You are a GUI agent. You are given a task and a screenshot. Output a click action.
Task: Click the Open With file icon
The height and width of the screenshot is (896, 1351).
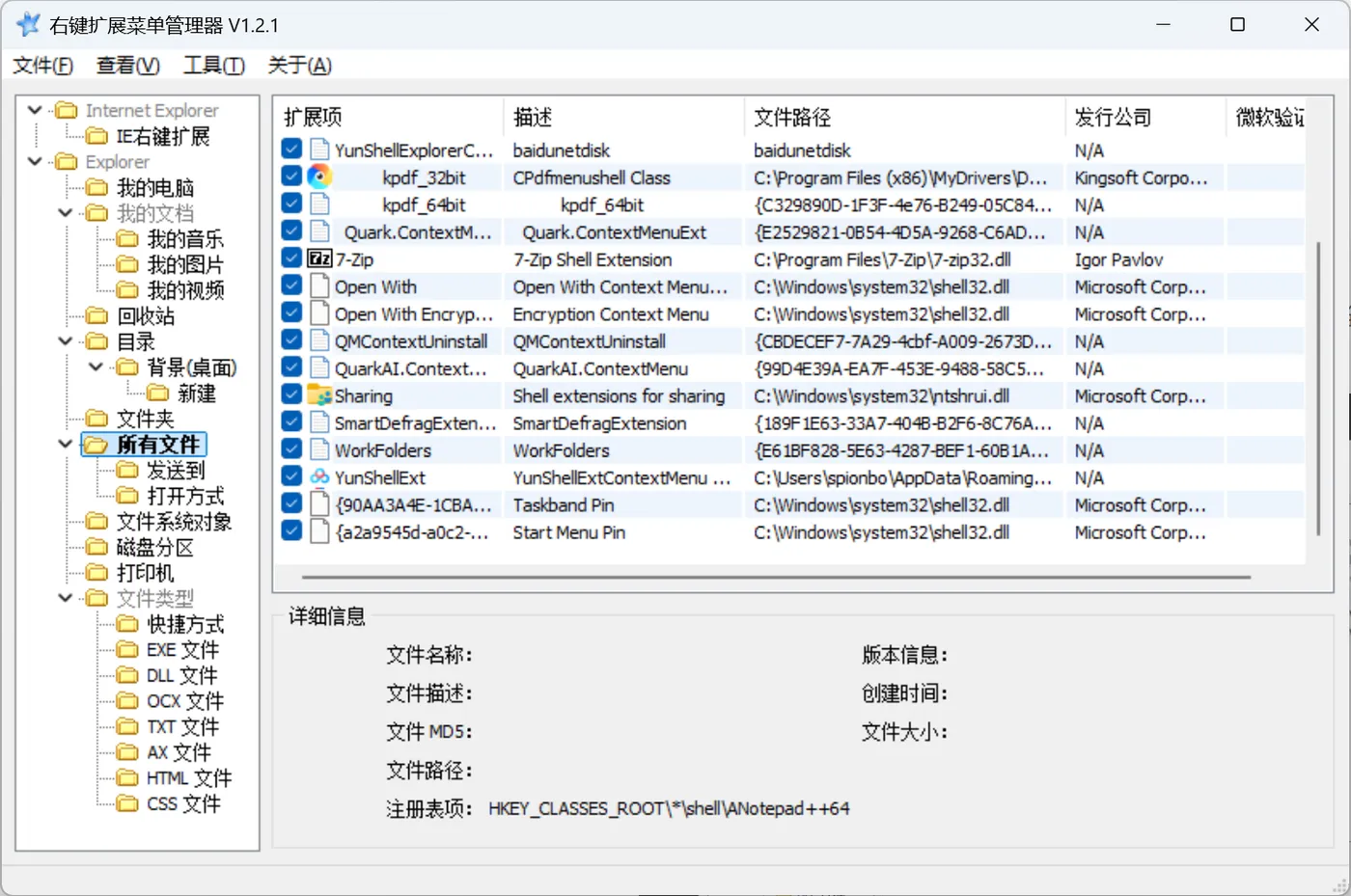319,285
